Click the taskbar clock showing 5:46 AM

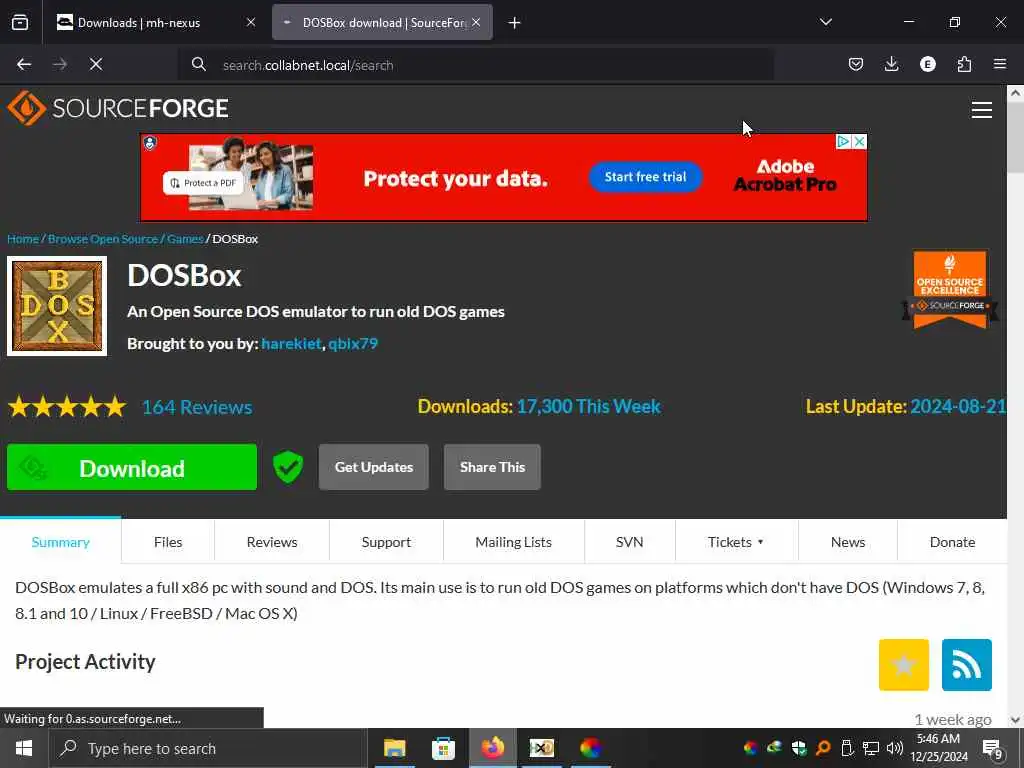tap(938, 748)
